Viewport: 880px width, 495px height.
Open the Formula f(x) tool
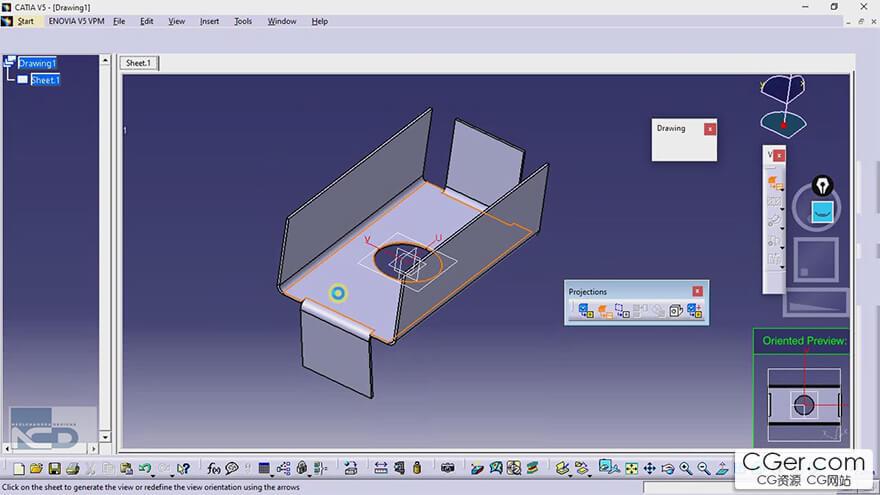pyautogui.click(x=213, y=468)
